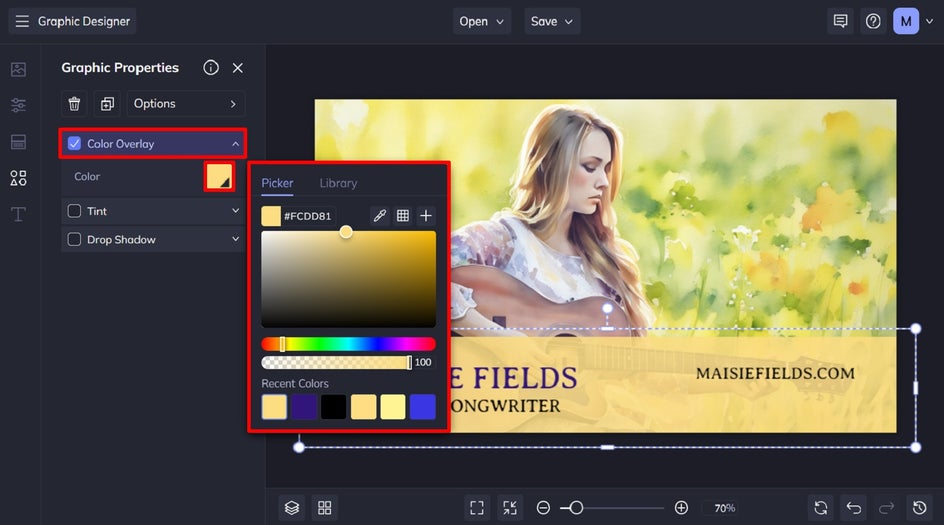
Task: Open the Image Manager sidebar icon
Action: pos(19,69)
